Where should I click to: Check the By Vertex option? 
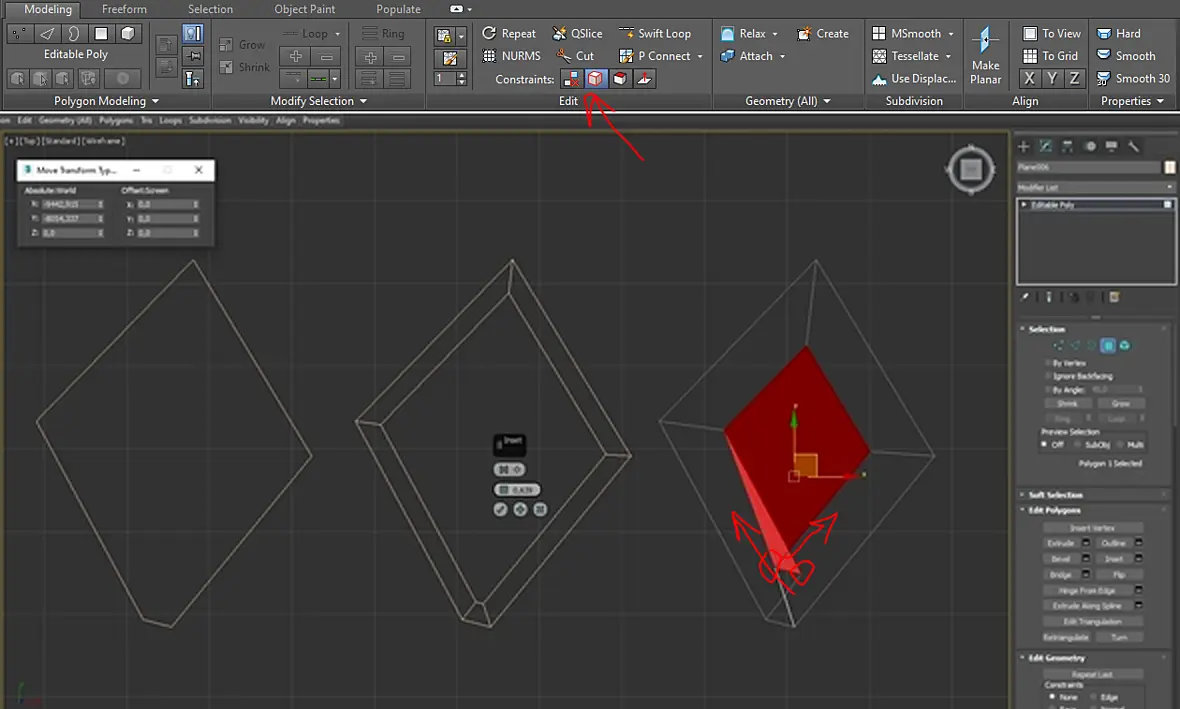coord(1048,363)
